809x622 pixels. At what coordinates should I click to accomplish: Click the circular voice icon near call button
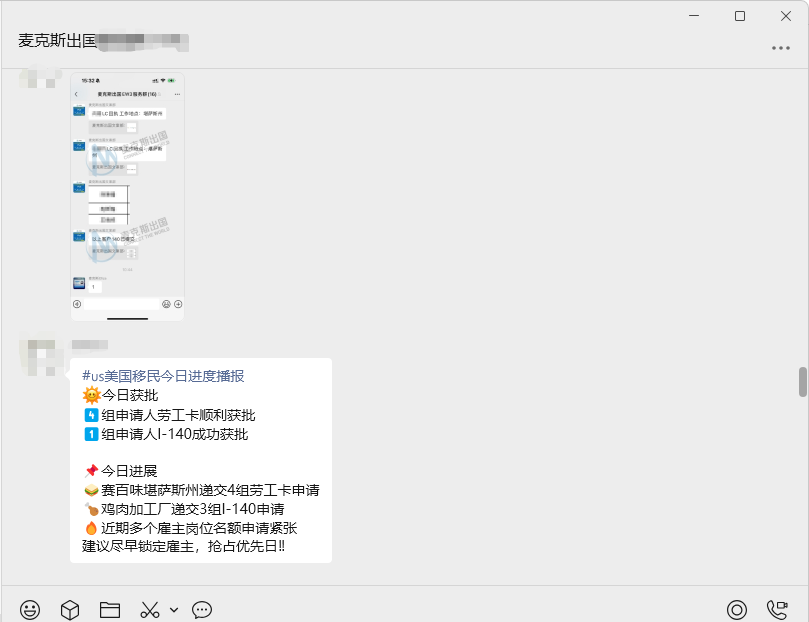pyautogui.click(x=737, y=609)
